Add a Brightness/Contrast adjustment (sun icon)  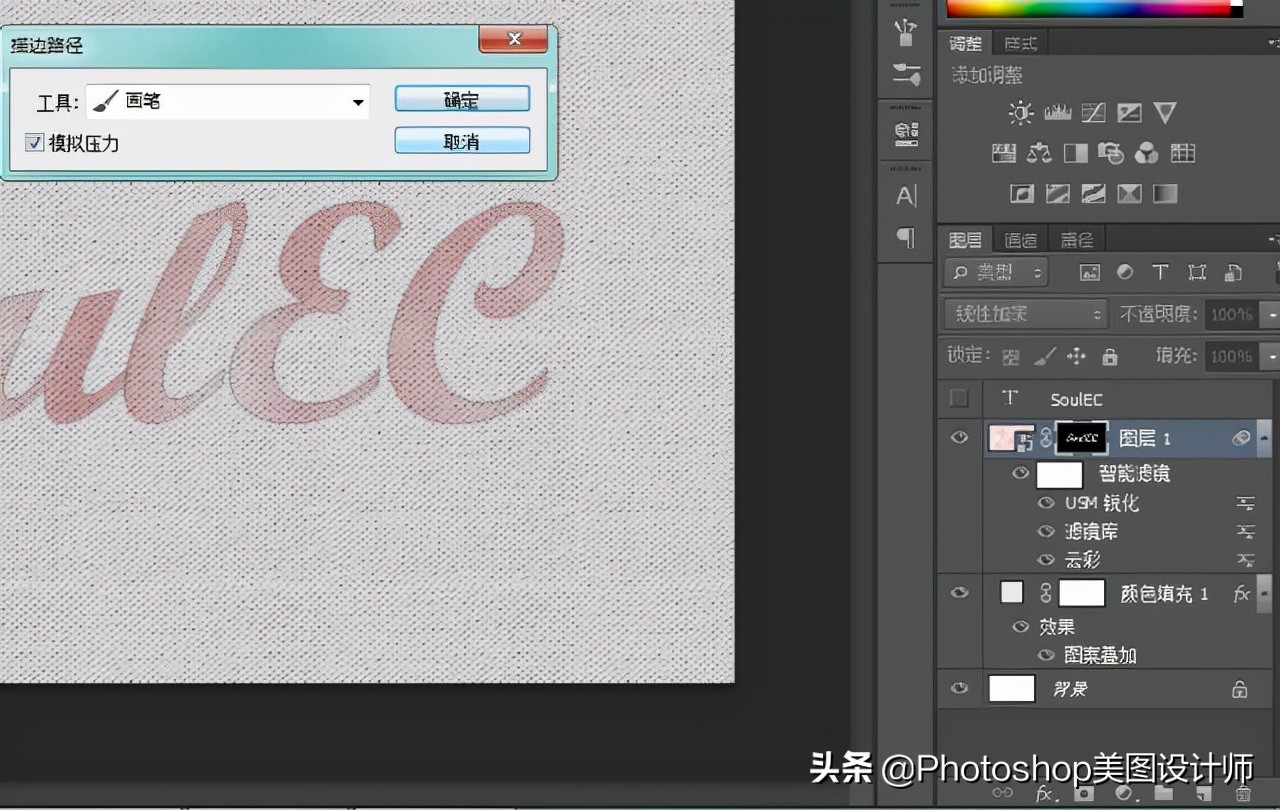coord(1020,113)
